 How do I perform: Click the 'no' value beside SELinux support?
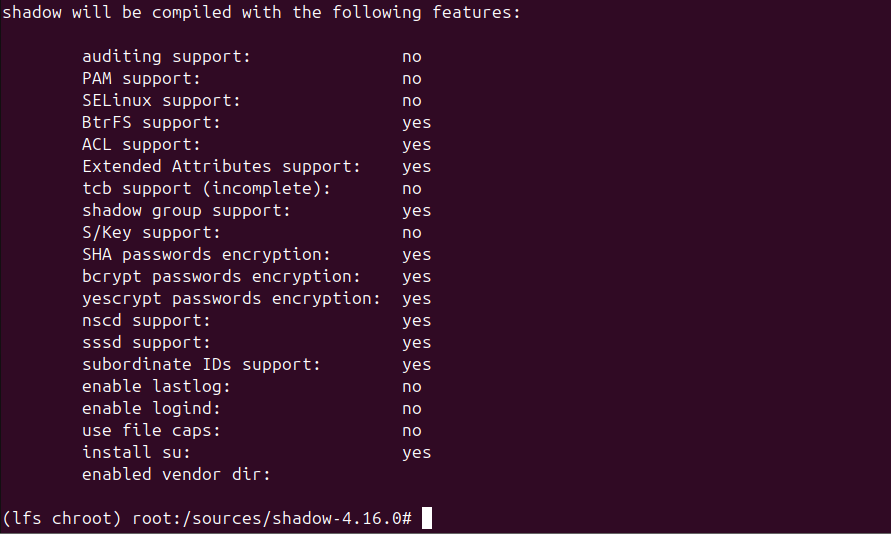click(411, 101)
